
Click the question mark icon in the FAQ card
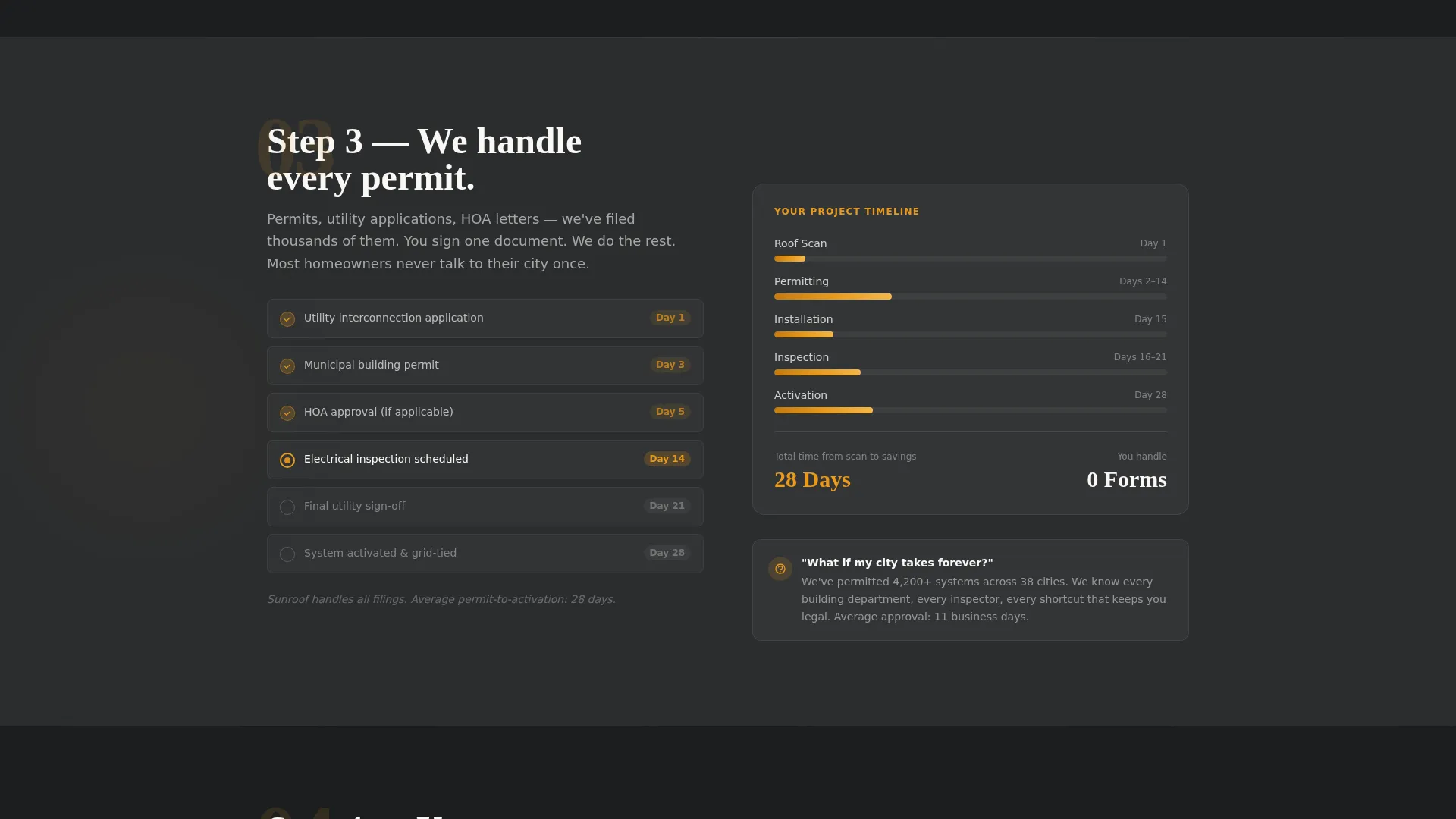pos(780,569)
